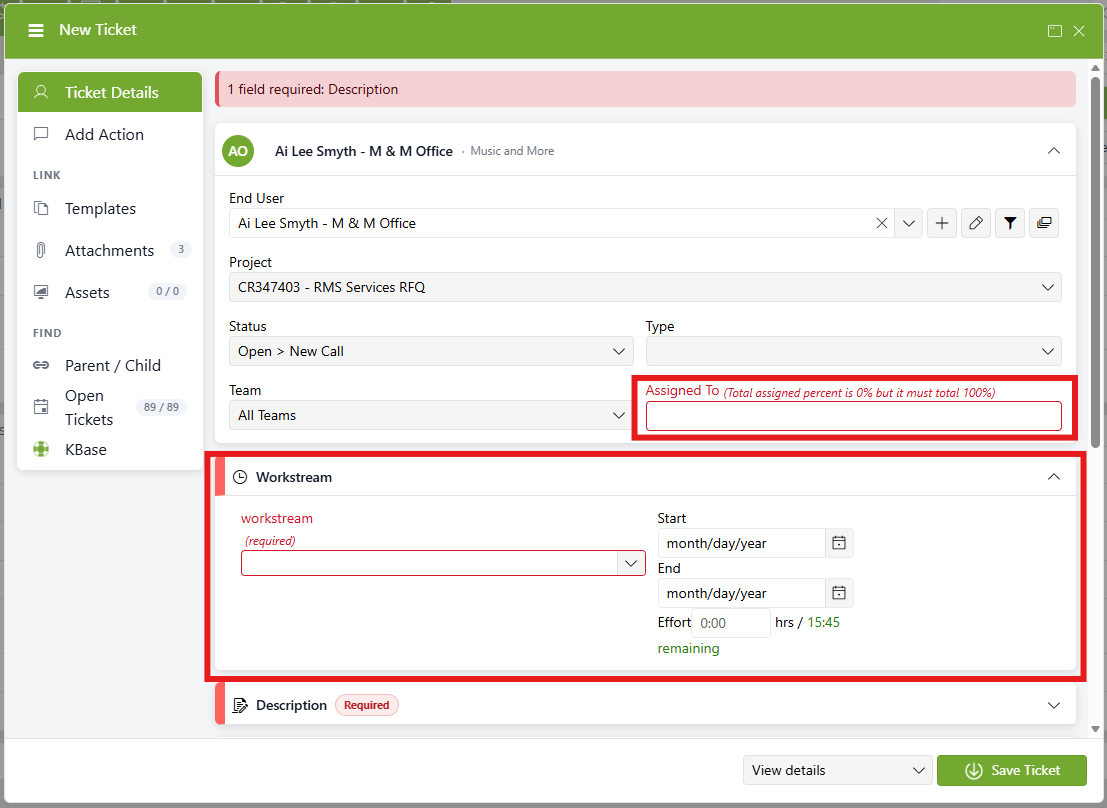Open Attachments in the sidebar
The height and width of the screenshot is (808, 1107).
pos(110,250)
